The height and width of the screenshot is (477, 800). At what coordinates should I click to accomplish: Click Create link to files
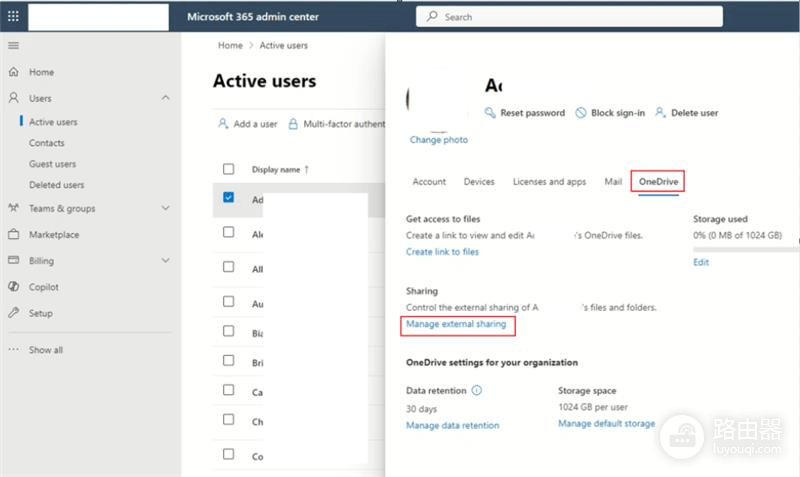pos(442,252)
